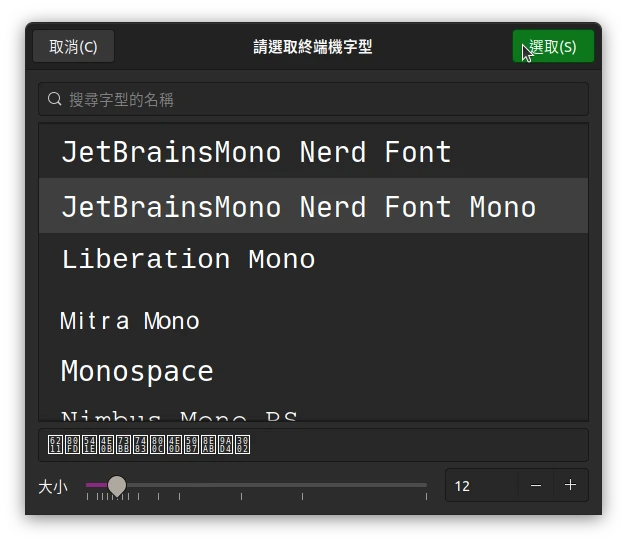This screenshot has height=543, width=627.
Task: Click inside the font preview text box
Action: pyautogui.click(x=313, y=445)
